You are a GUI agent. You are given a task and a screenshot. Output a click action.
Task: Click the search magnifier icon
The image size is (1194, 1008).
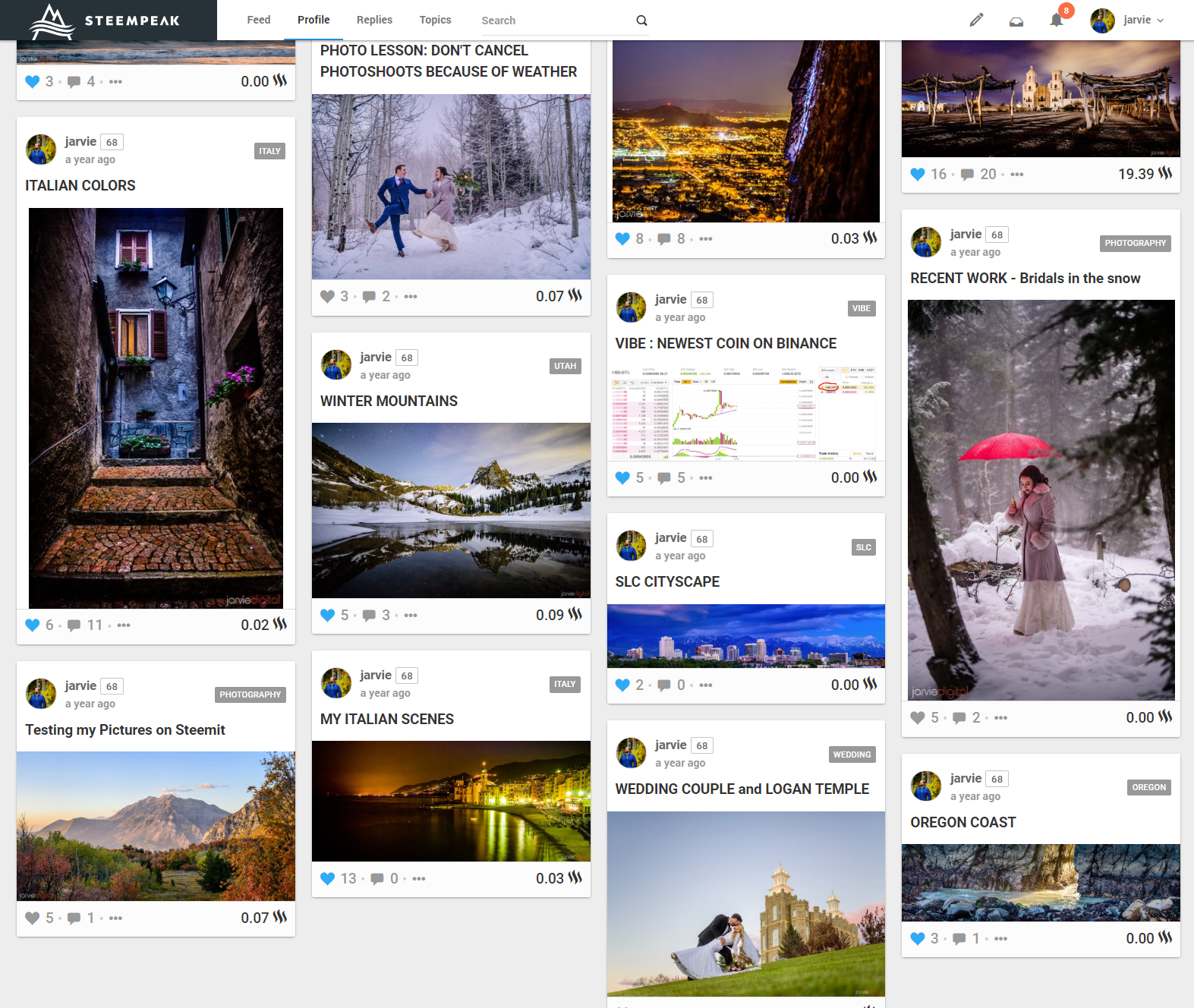pos(641,20)
